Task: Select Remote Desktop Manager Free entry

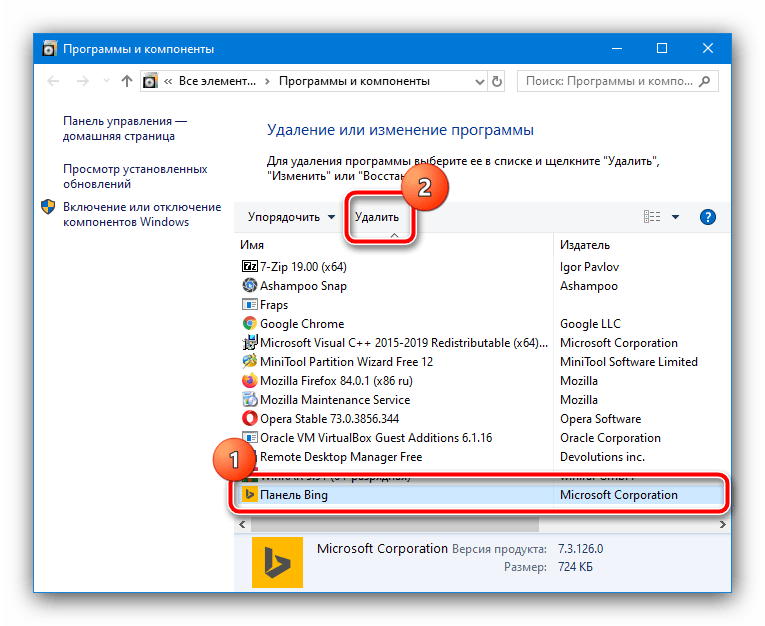Action: 394,457
